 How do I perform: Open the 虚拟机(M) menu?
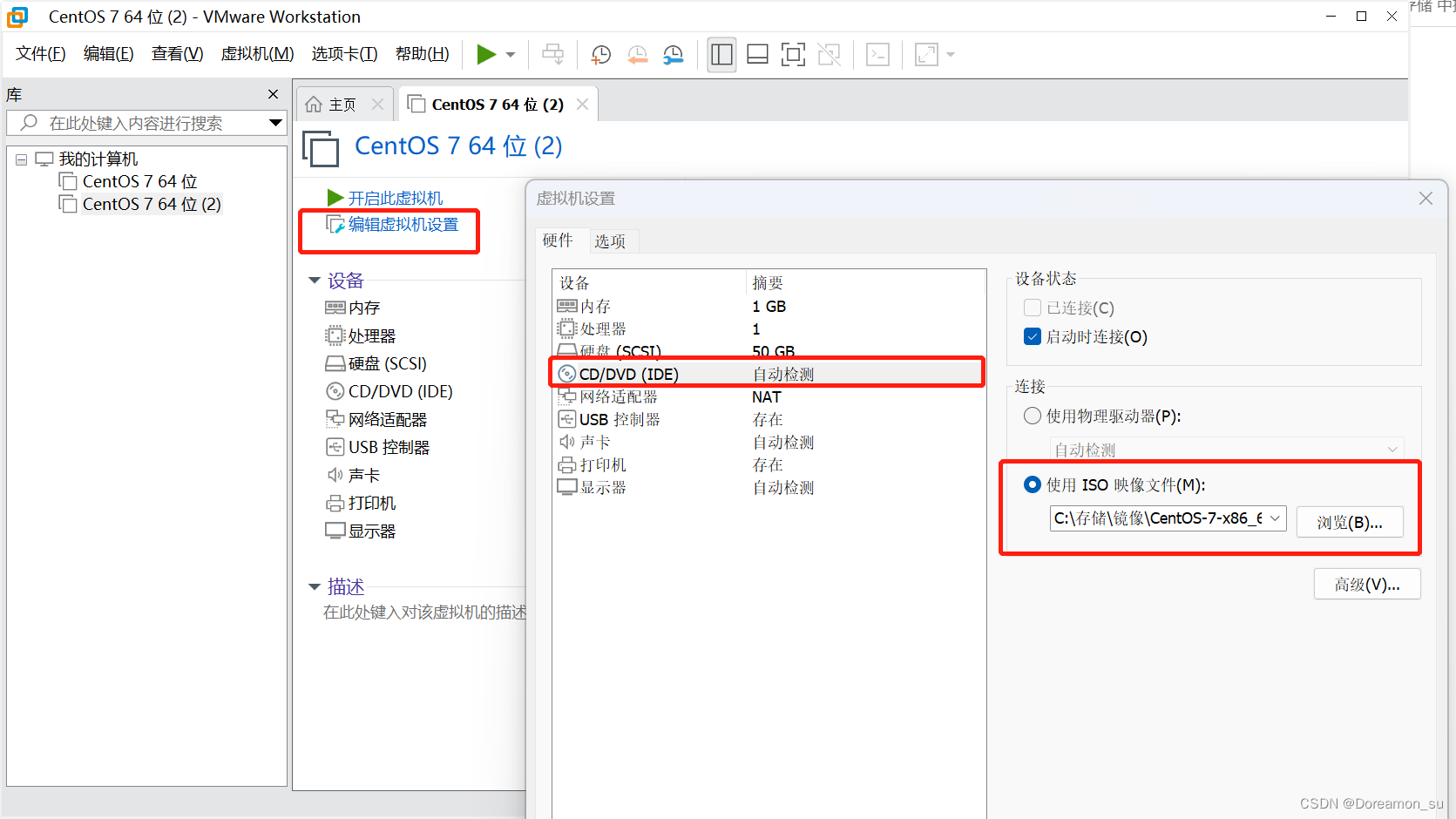click(258, 54)
